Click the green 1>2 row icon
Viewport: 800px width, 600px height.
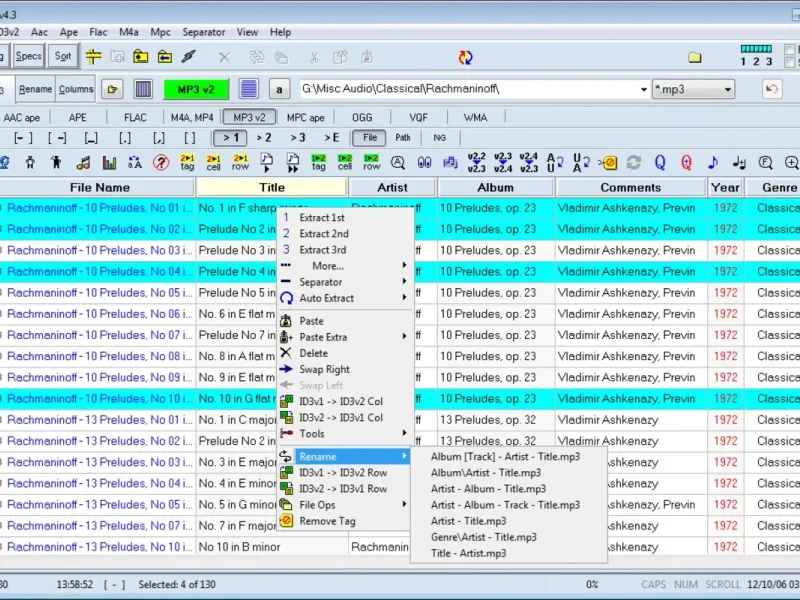[x=371, y=163]
